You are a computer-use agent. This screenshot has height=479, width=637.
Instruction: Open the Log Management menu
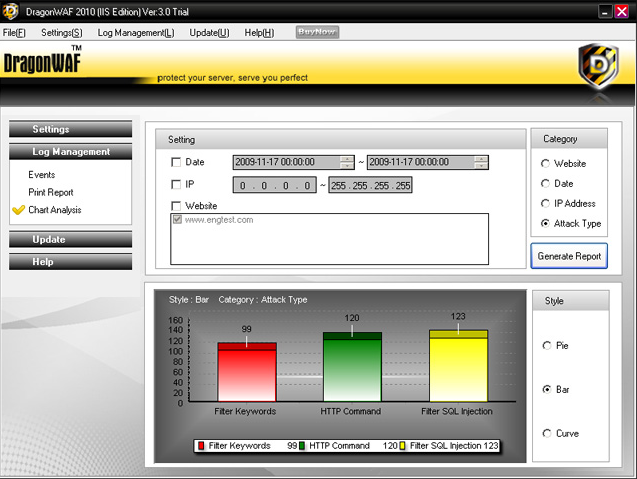click(136, 33)
